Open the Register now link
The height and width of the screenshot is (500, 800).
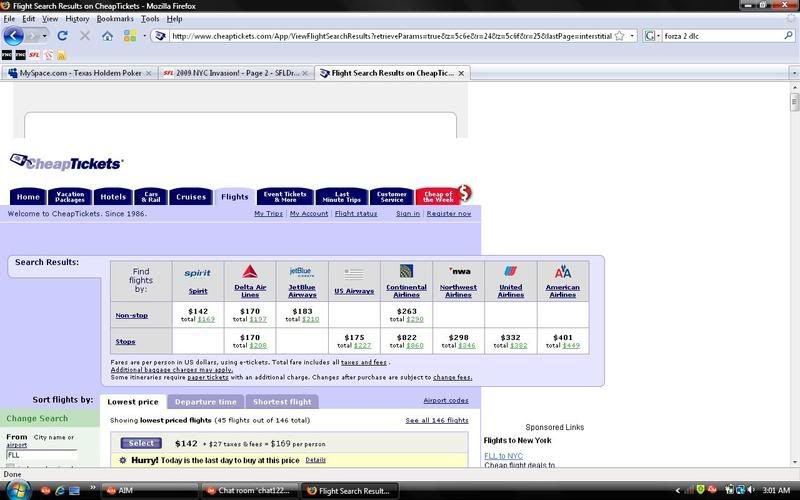[448, 214]
